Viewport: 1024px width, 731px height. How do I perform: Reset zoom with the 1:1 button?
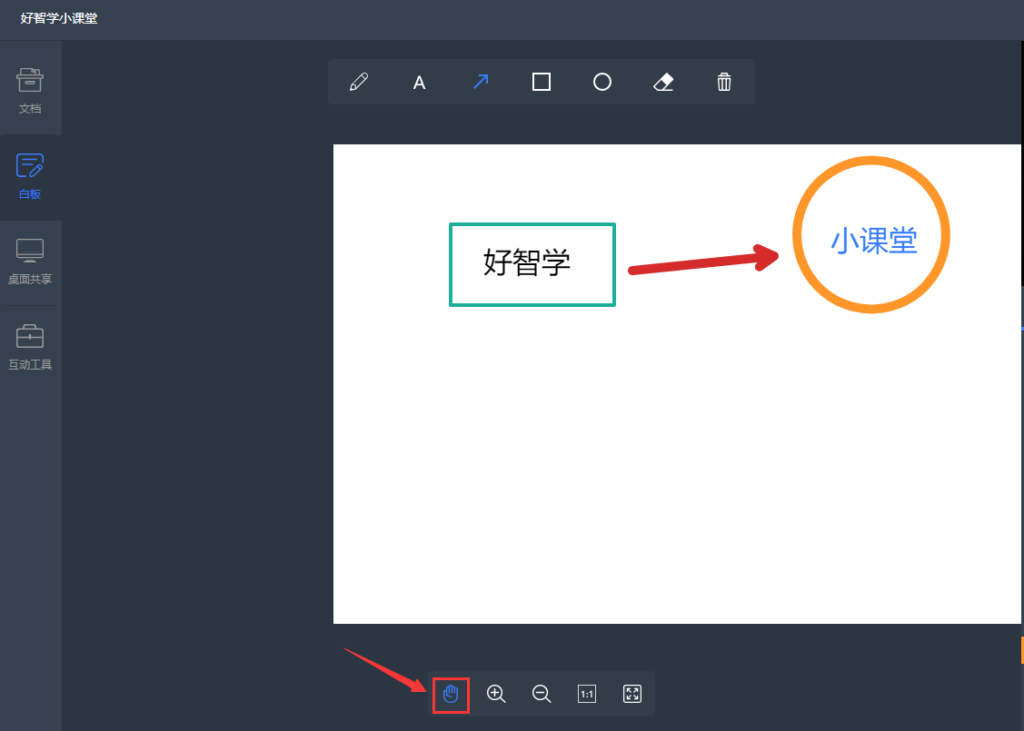point(586,694)
